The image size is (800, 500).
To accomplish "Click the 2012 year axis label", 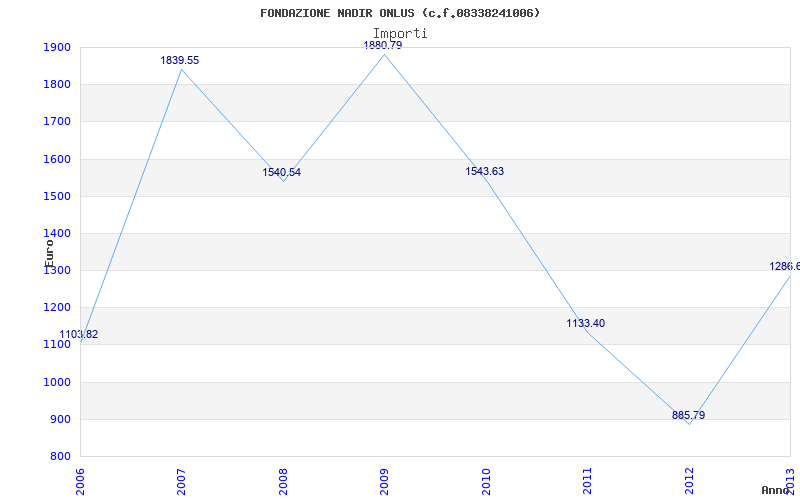I will click(689, 481).
